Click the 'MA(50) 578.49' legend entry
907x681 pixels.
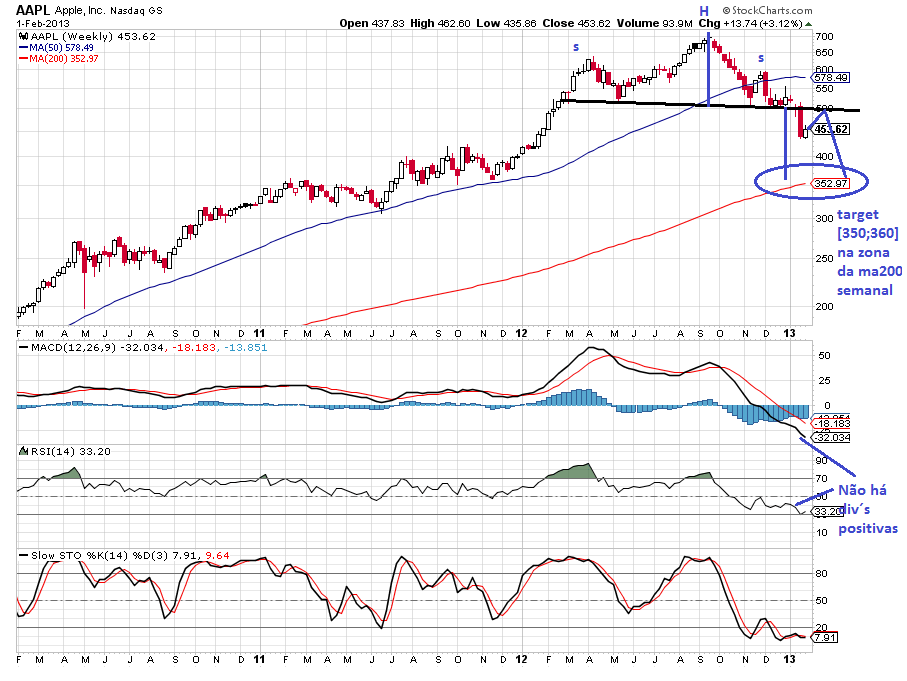pos(61,48)
